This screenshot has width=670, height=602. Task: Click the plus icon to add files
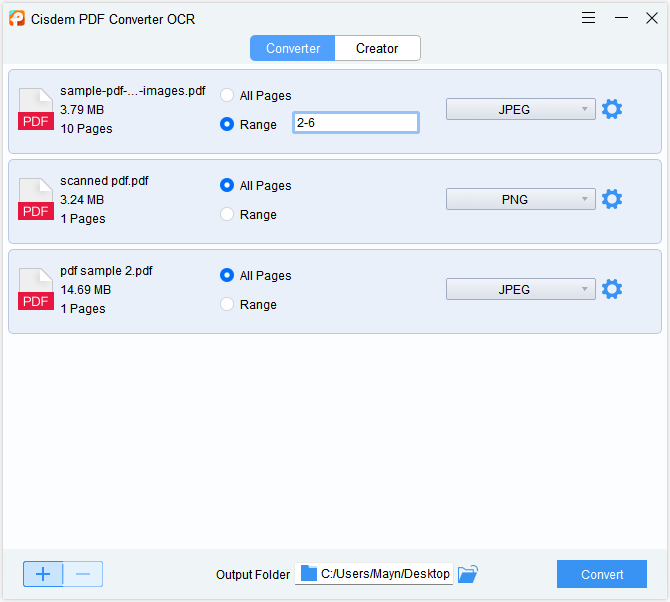(x=43, y=574)
